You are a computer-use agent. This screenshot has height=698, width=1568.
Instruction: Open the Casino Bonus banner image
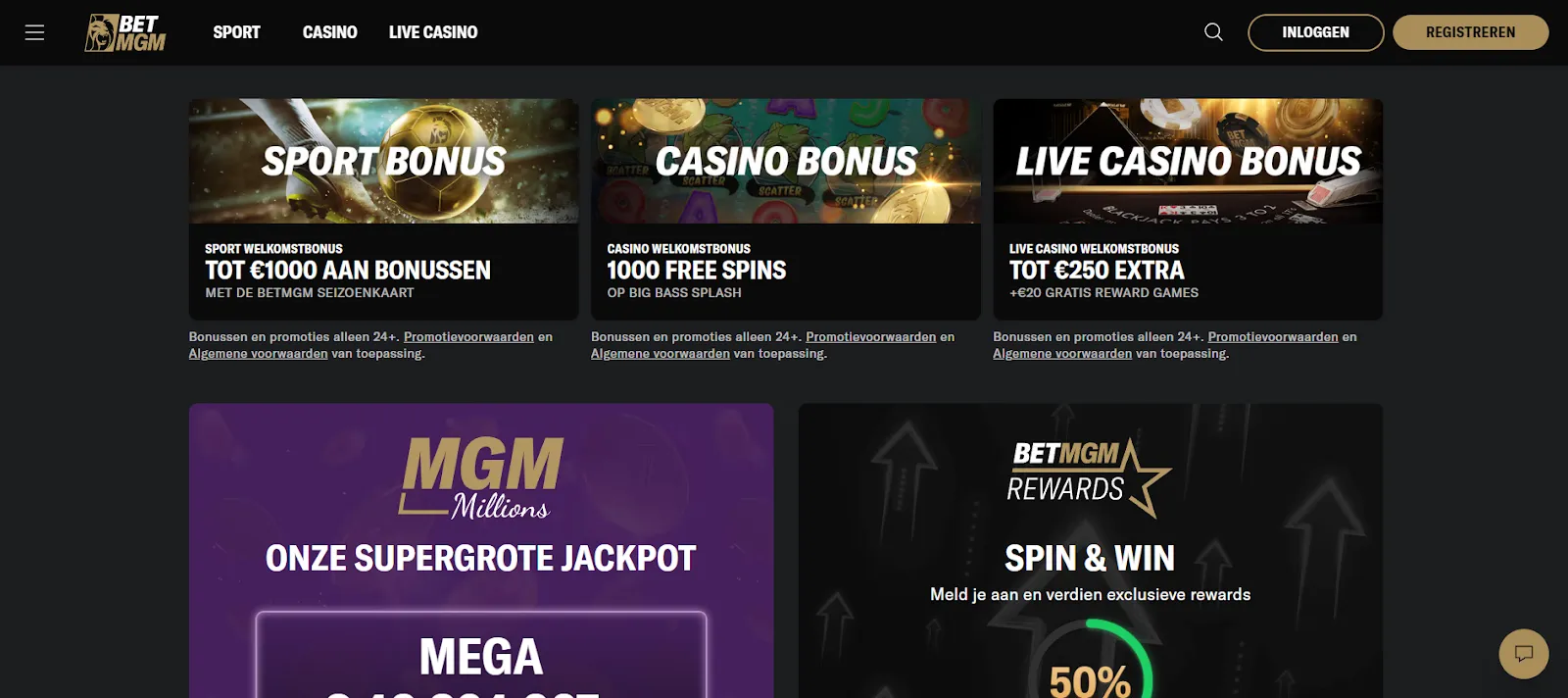point(786,161)
